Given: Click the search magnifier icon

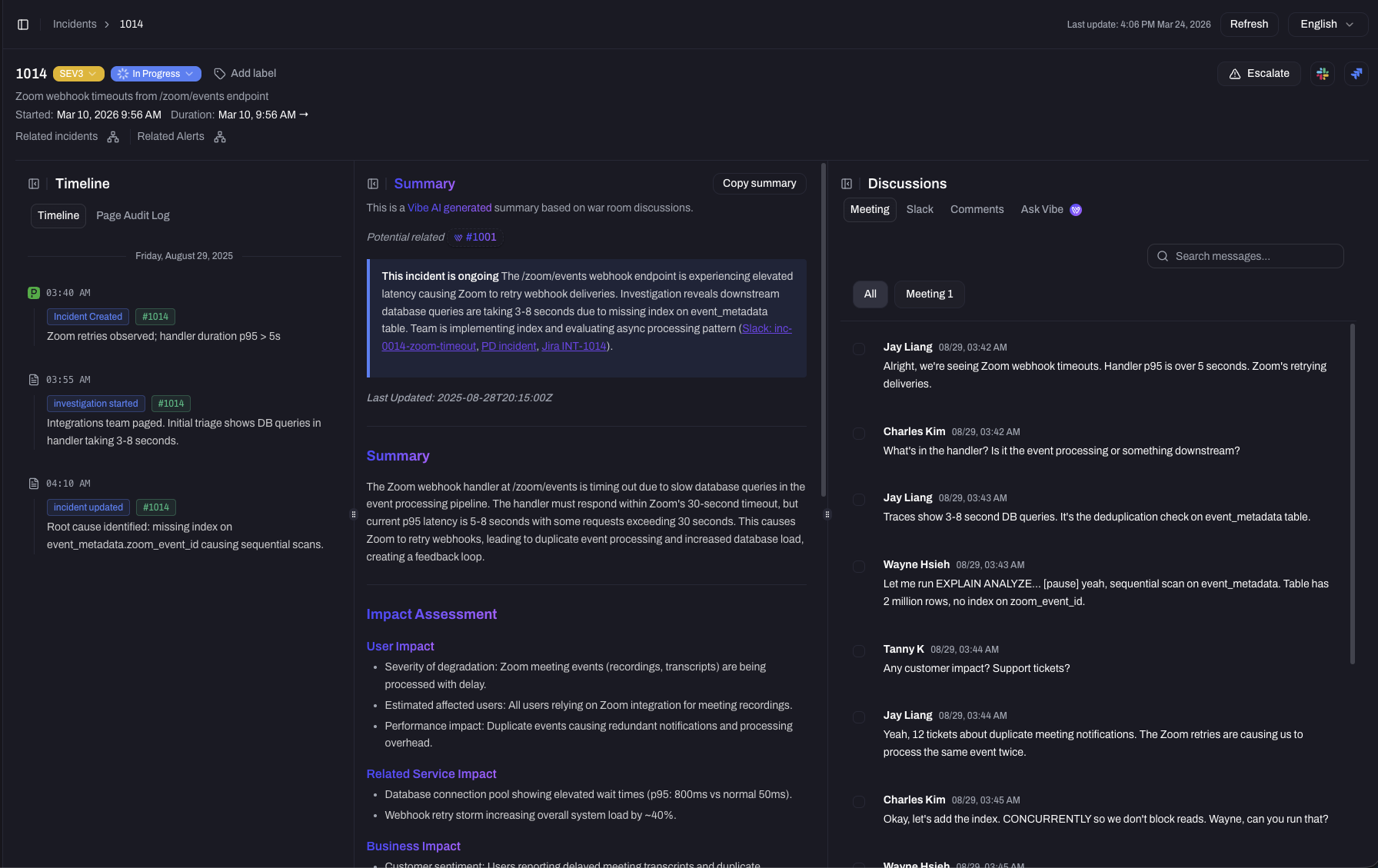Looking at the screenshot, I should point(1163,256).
